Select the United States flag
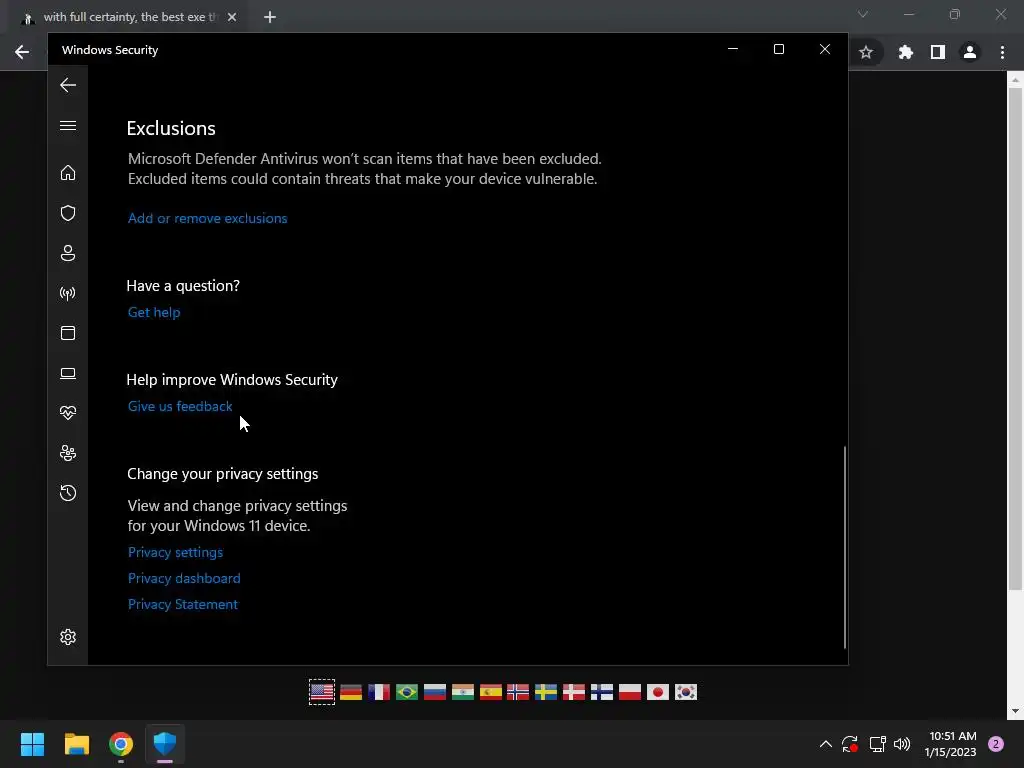This screenshot has height=768, width=1024. point(322,692)
